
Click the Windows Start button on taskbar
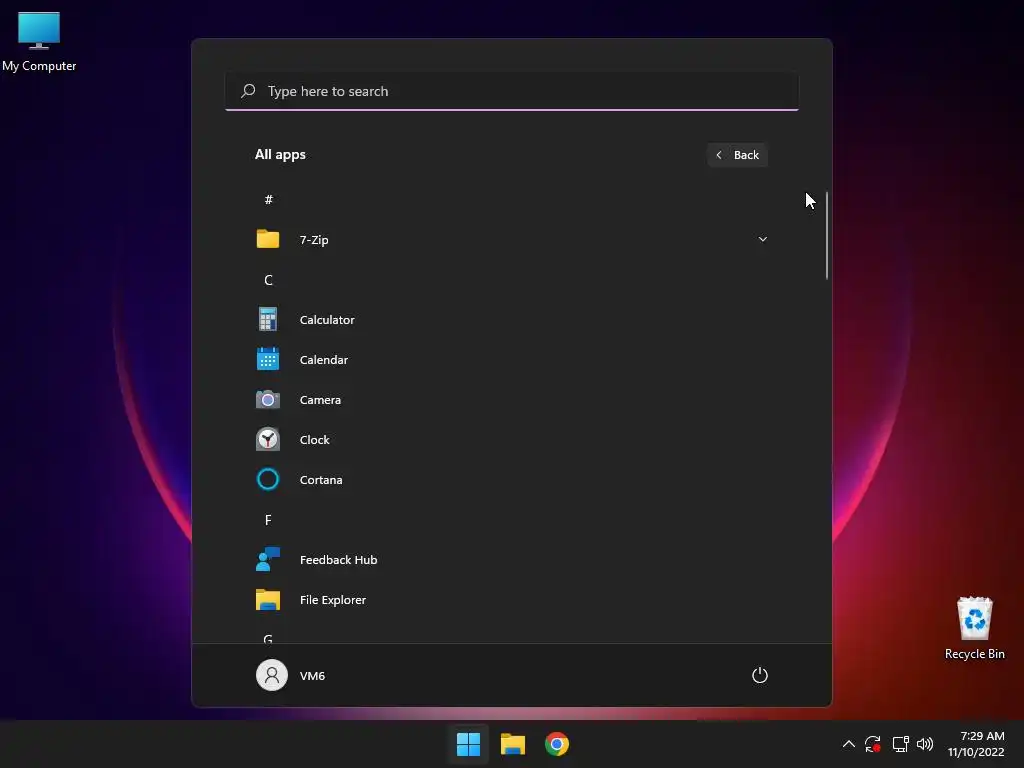pyautogui.click(x=468, y=744)
